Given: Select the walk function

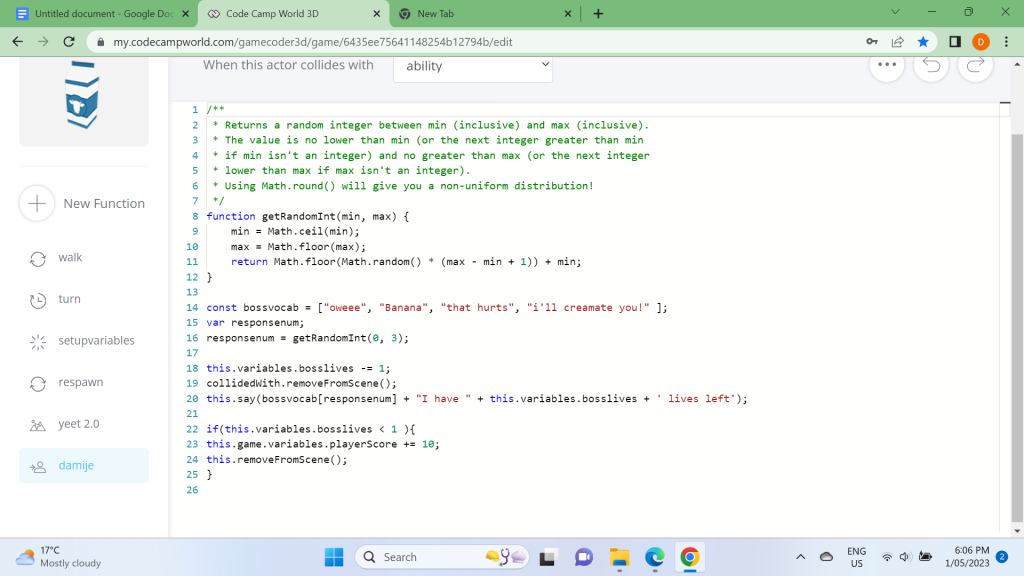Looking at the screenshot, I should [x=70, y=258].
